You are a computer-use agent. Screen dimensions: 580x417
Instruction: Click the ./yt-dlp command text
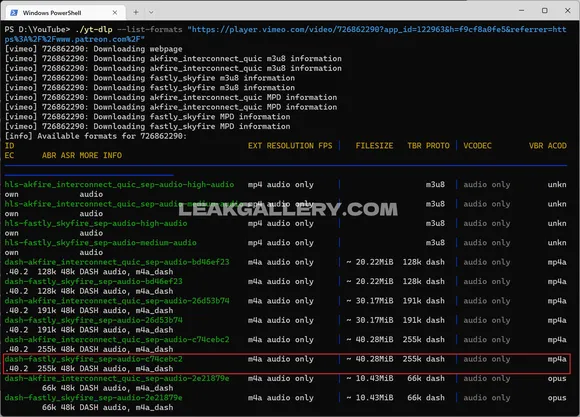pos(94,29)
